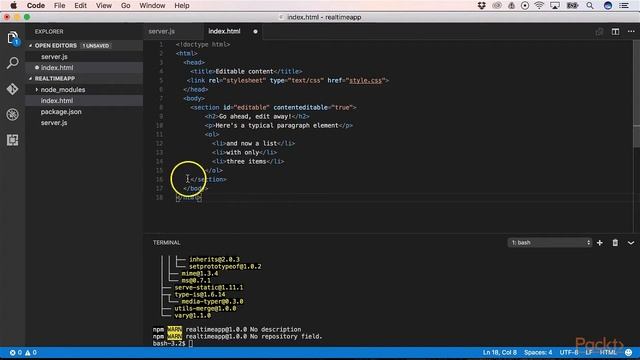Open the File menu
The image size is (640, 360).
point(60,5)
